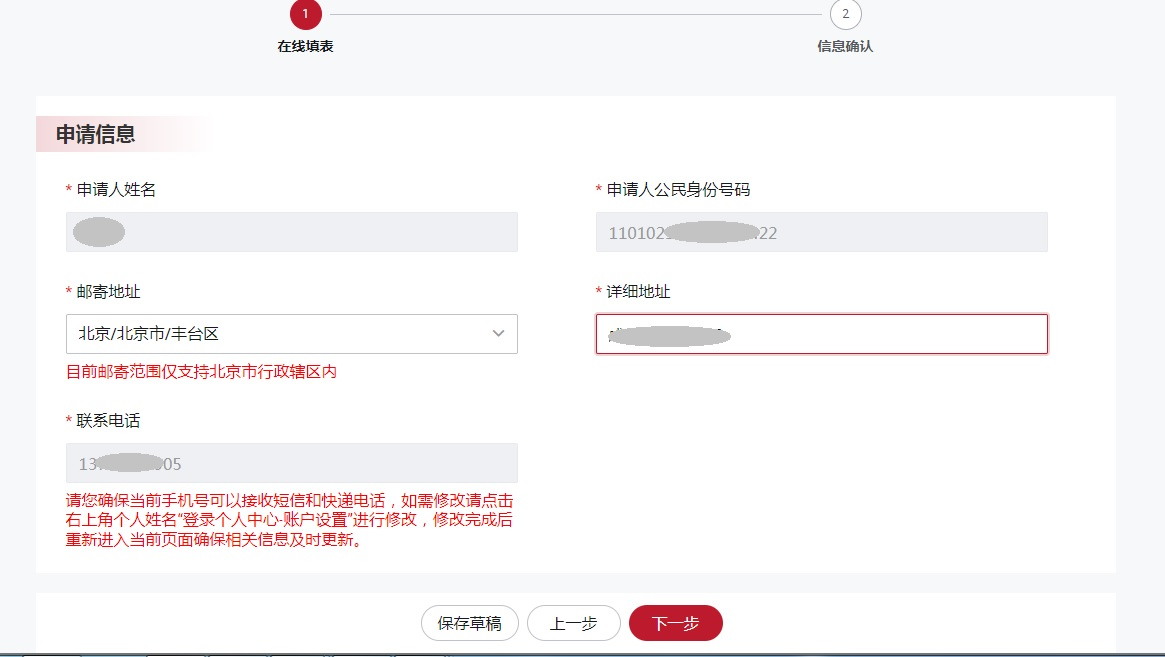The height and width of the screenshot is (657, 1165).
Task: Click the 申请人姓名 input field
Action: click(x=291, y=232)
